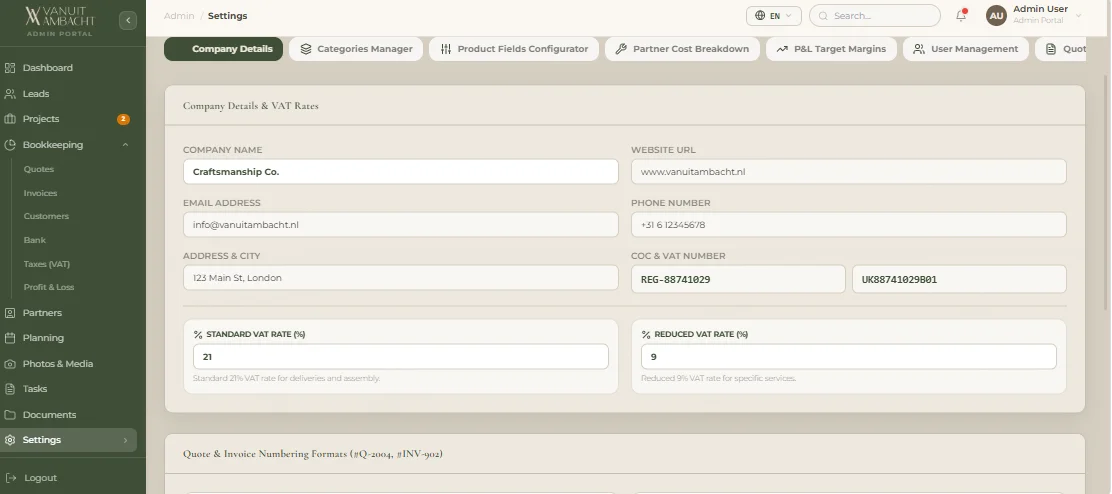The width and height of the screenshot is (1112, 494).
Task: Click the page vertical scrollbar
Action: (1106, 191)
